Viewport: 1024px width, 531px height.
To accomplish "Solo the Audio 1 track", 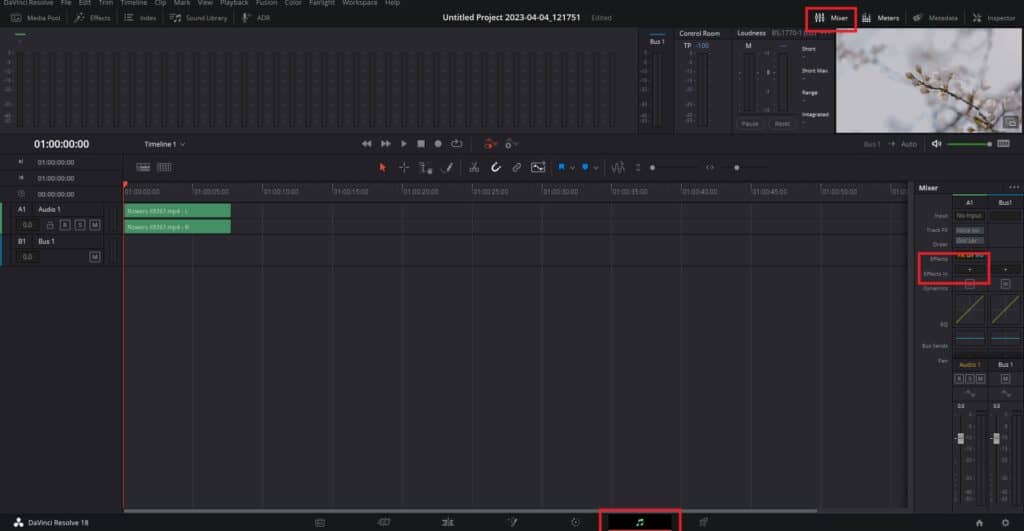I will tap(80, 225).
